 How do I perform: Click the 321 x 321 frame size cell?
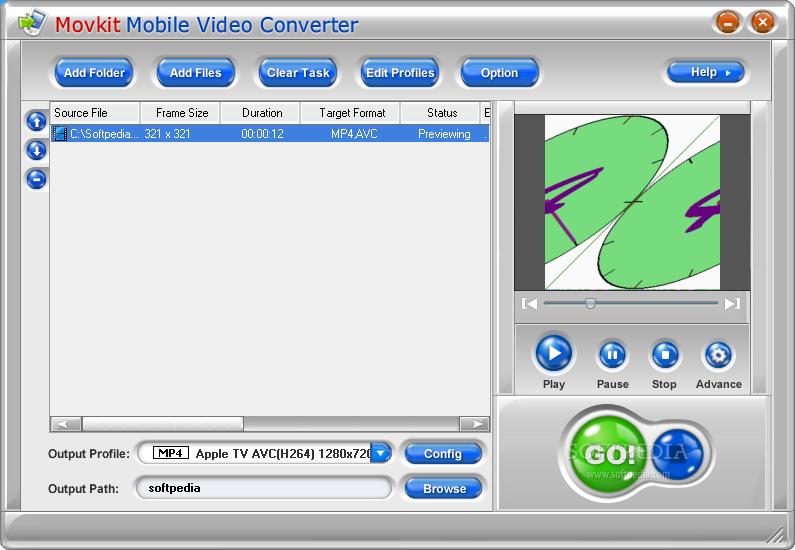pos(167,134)
